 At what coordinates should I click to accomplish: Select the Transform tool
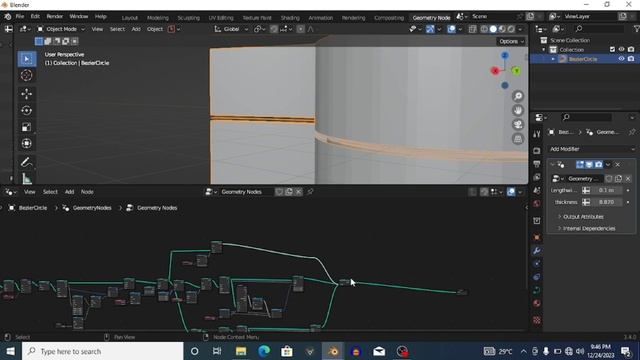click(x=27, y=144)
